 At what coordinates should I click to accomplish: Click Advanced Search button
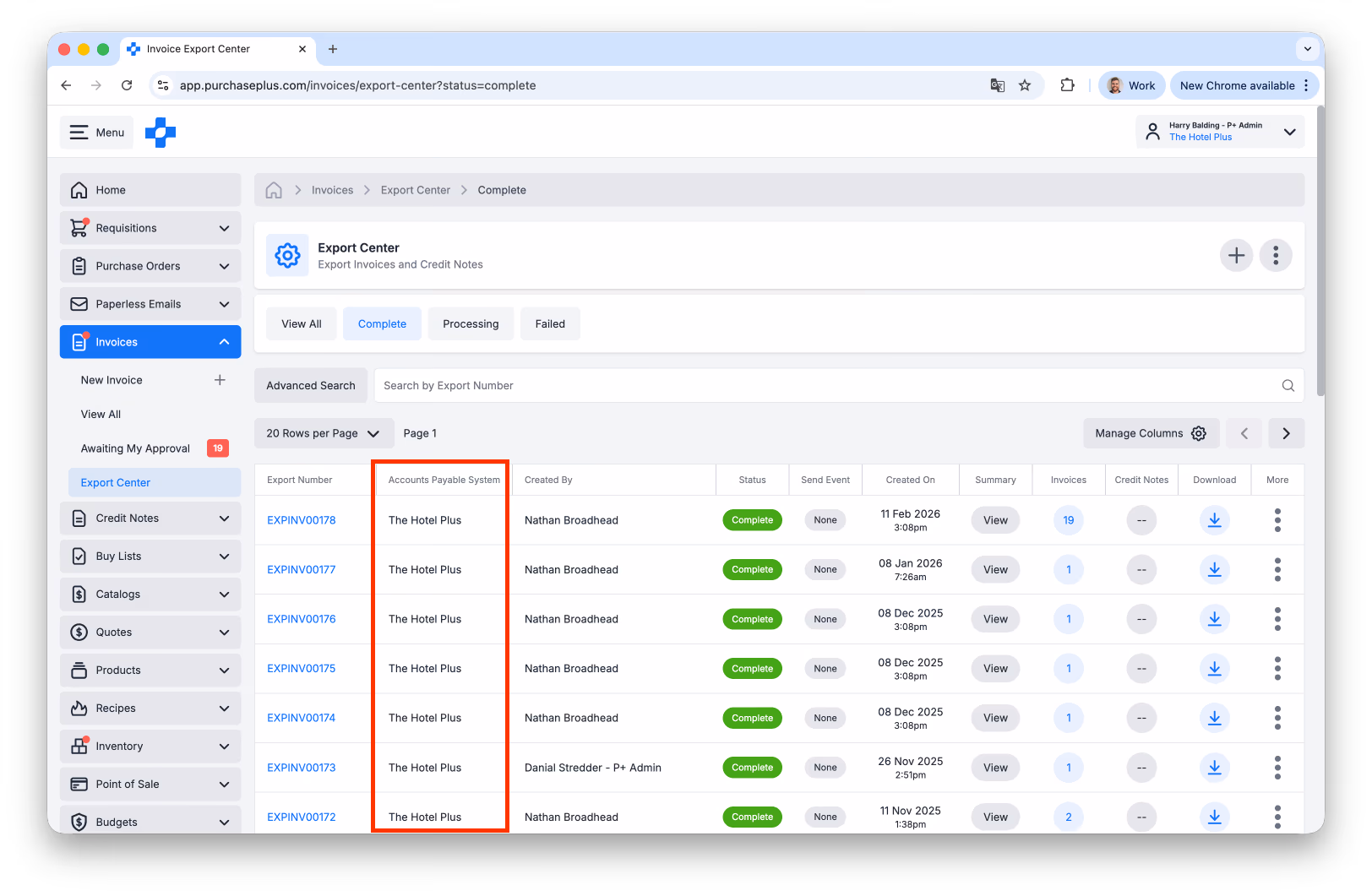[311, 386]
